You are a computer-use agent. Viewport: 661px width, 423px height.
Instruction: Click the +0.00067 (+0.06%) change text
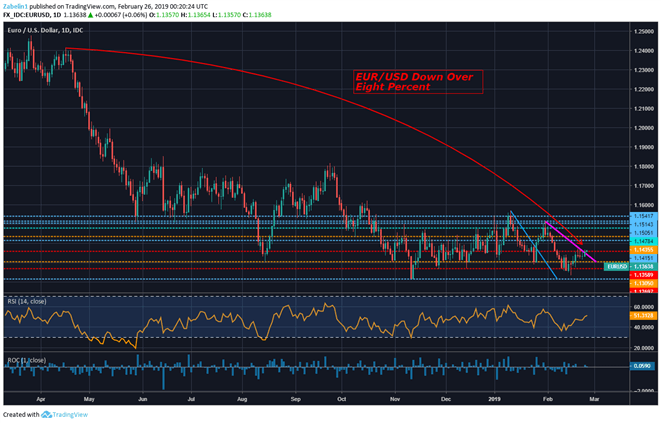point(121,15)
